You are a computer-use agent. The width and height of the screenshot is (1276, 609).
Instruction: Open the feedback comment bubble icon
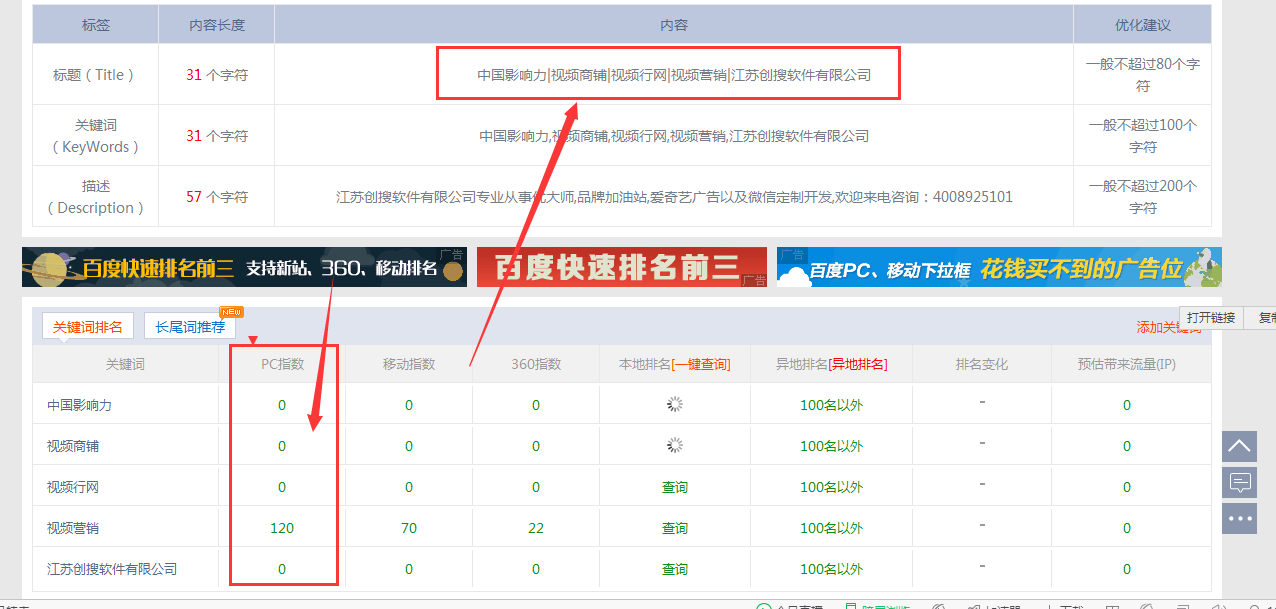coord(1239,483)
